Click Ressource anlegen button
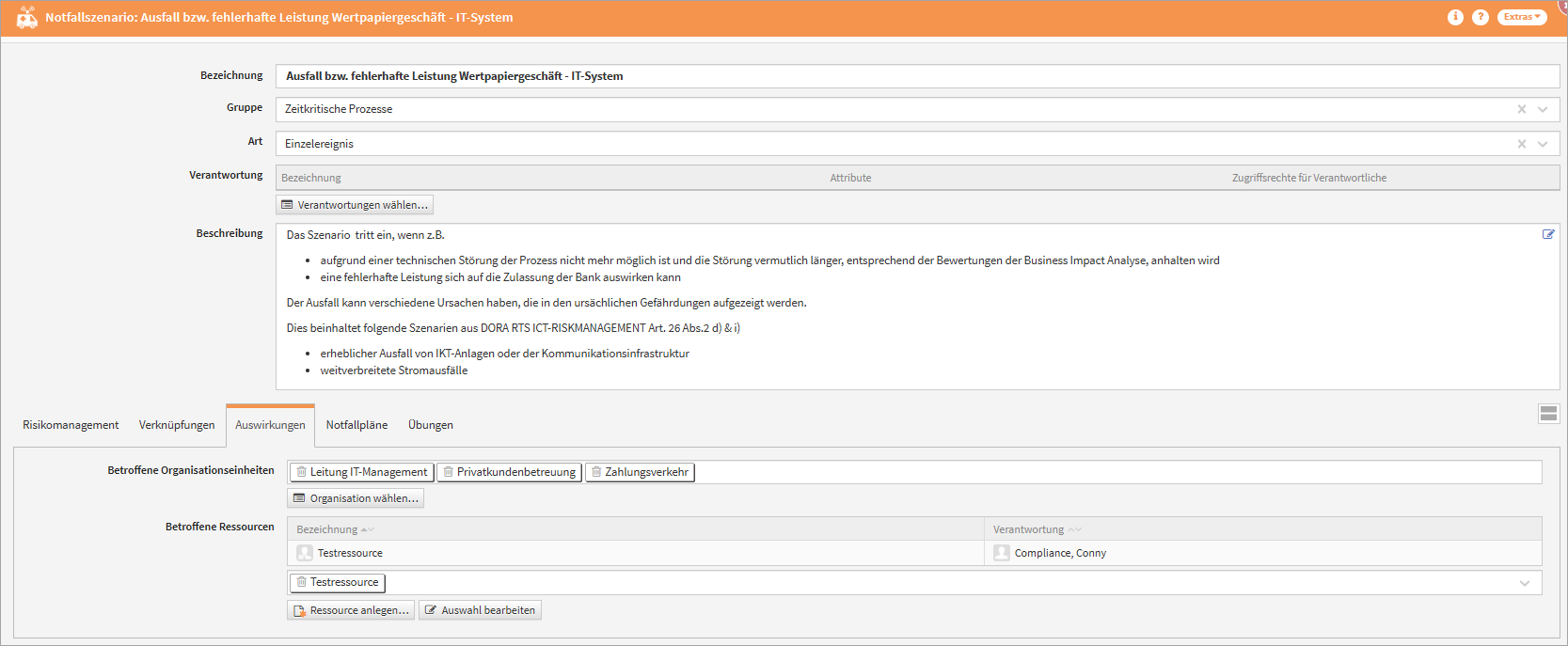Image resolution: width=1568 pixels, height=646 pixels. [x=351, y=610]
